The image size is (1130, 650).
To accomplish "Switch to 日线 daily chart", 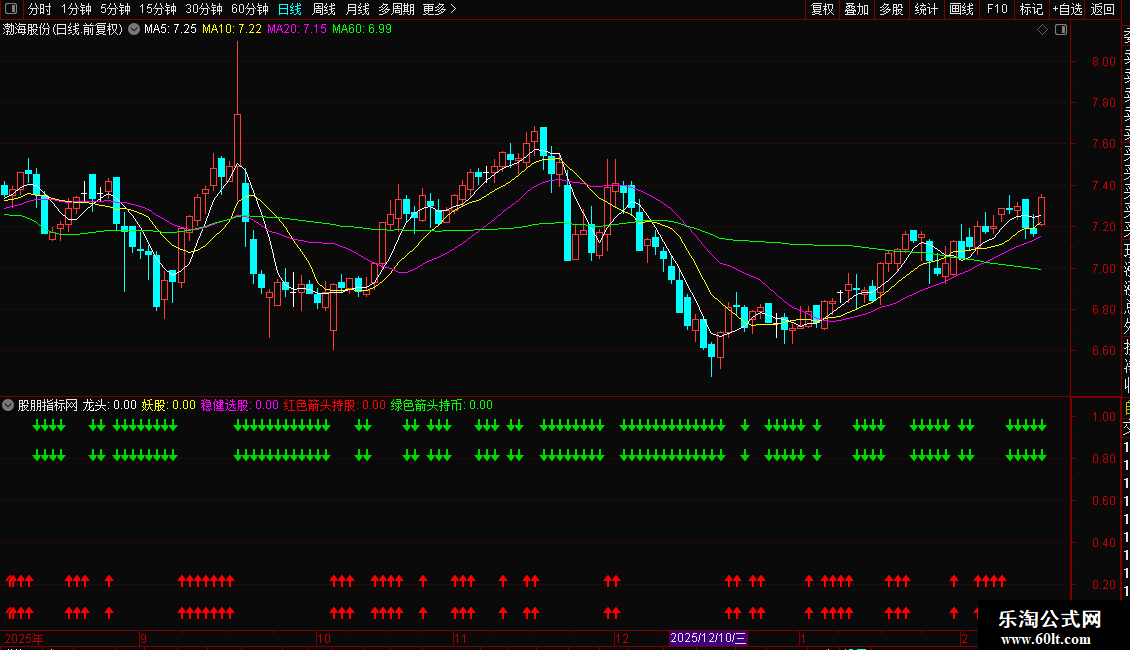I will [290, 9].
